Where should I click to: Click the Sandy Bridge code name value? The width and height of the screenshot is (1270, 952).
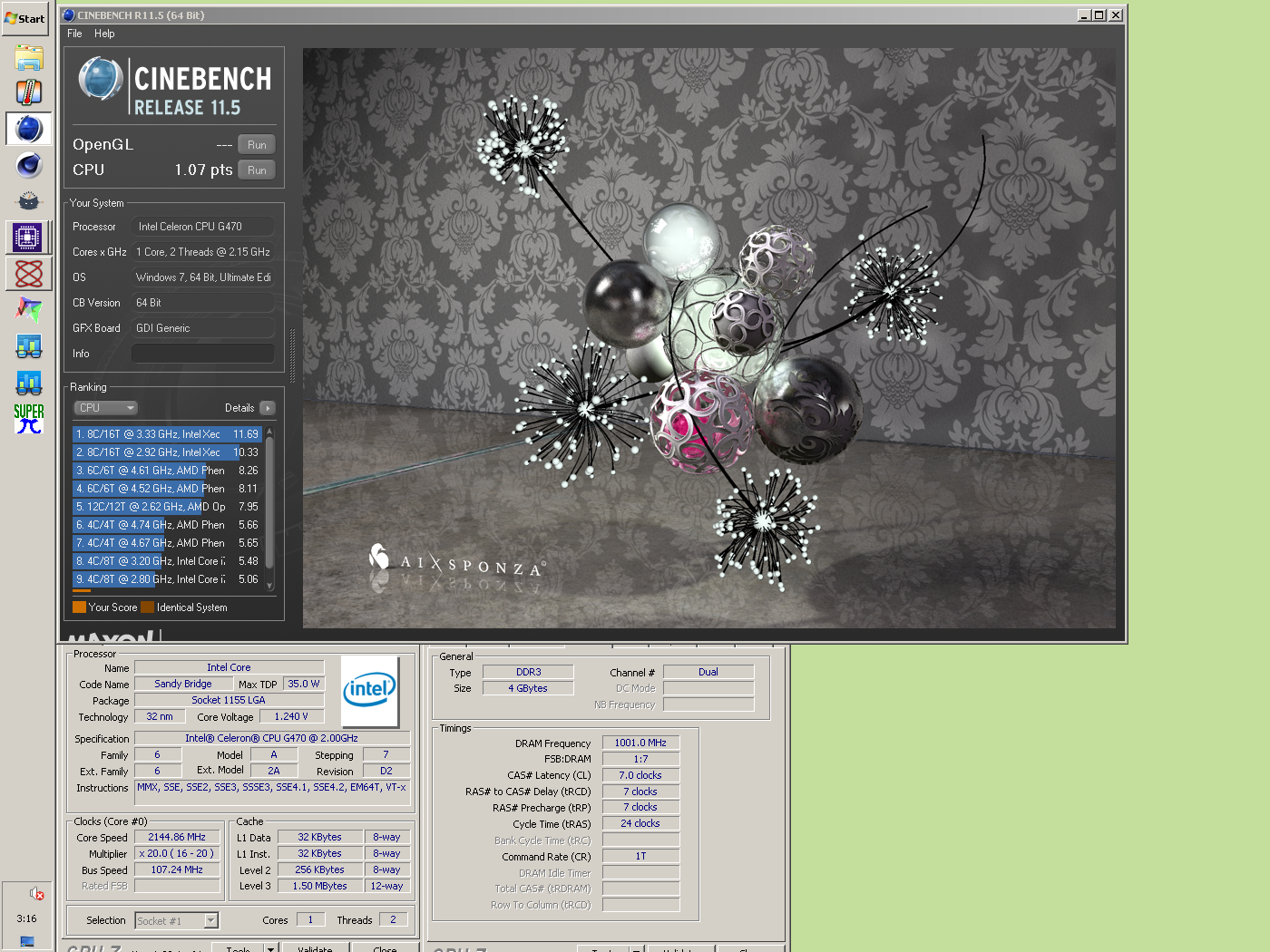183,684
